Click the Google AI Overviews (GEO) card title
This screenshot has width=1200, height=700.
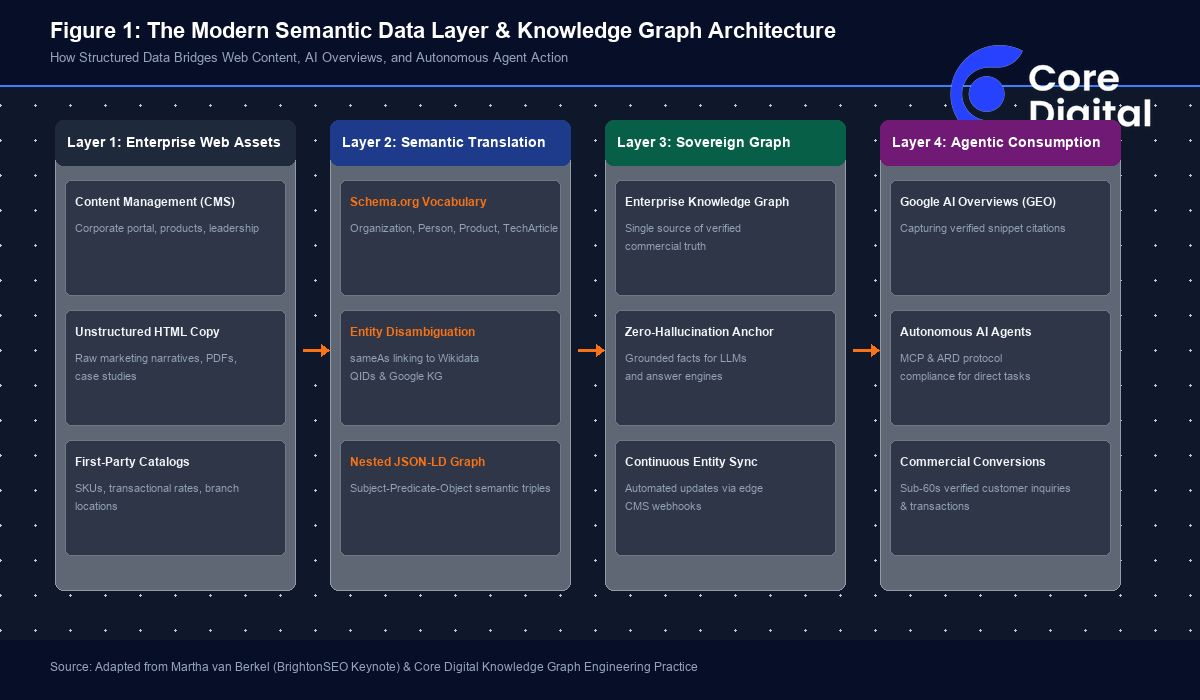978,202
